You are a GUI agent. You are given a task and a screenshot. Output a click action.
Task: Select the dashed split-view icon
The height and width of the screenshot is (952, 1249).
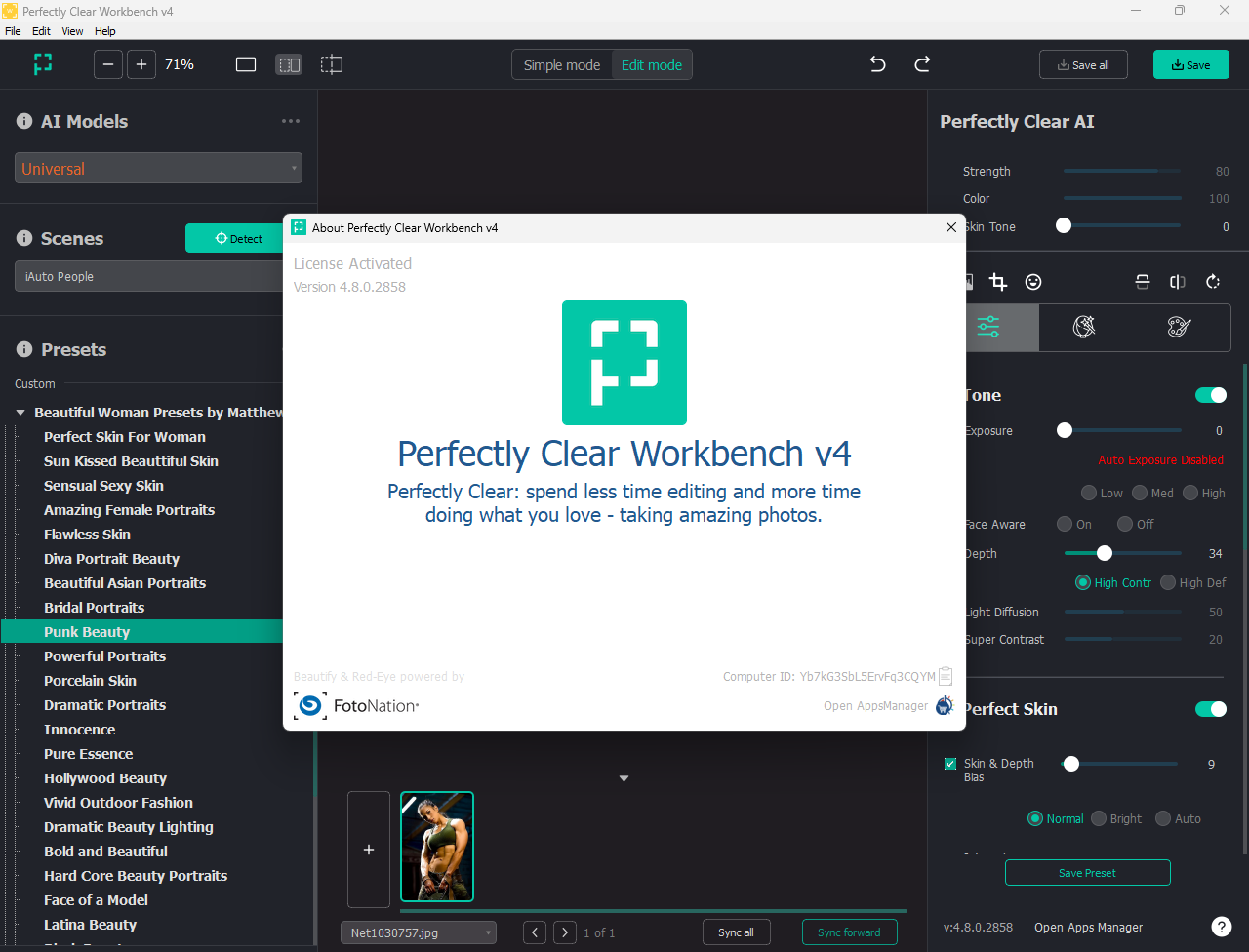tap(332, 64)
